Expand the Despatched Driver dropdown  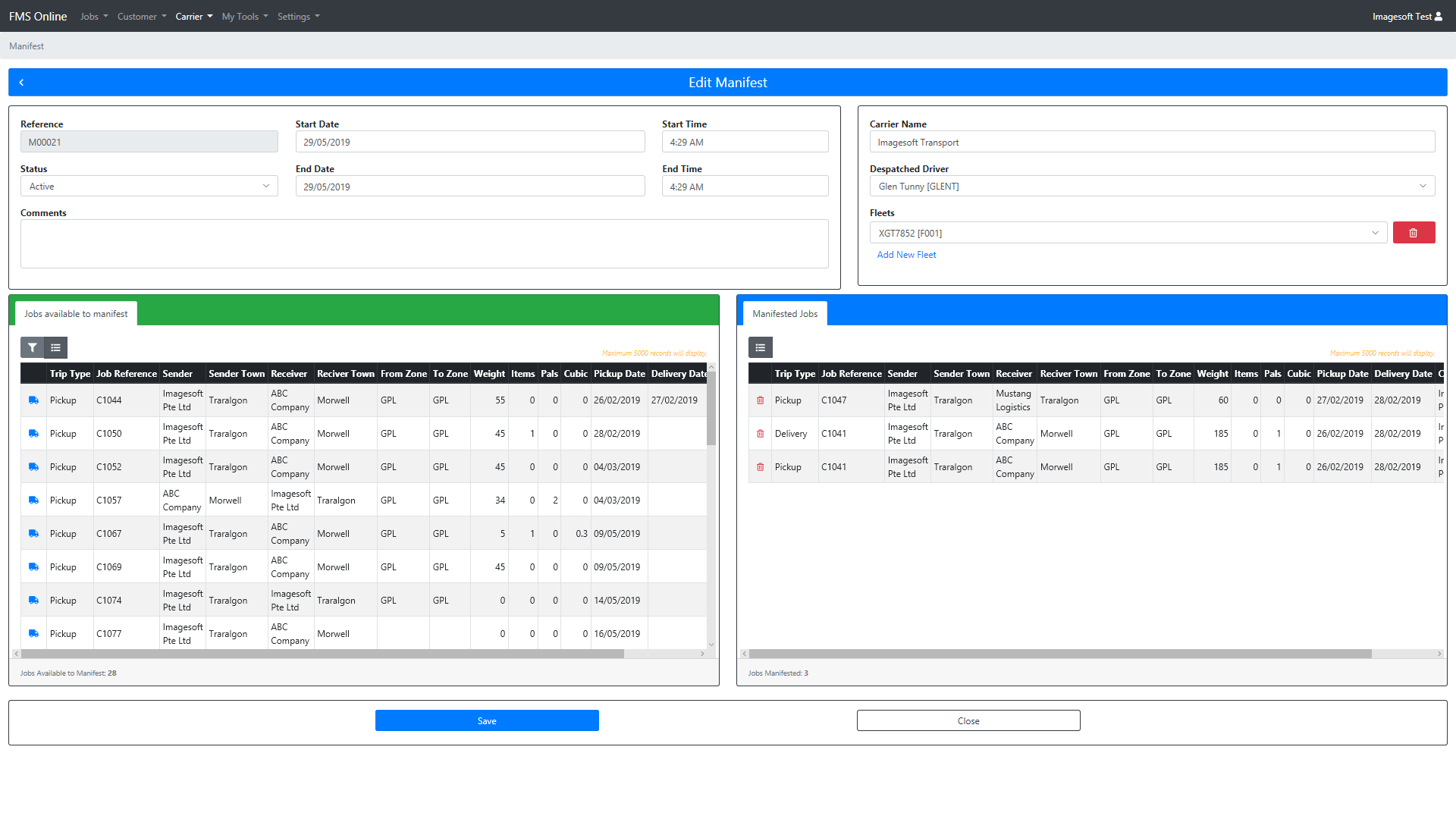point(1152,187)
